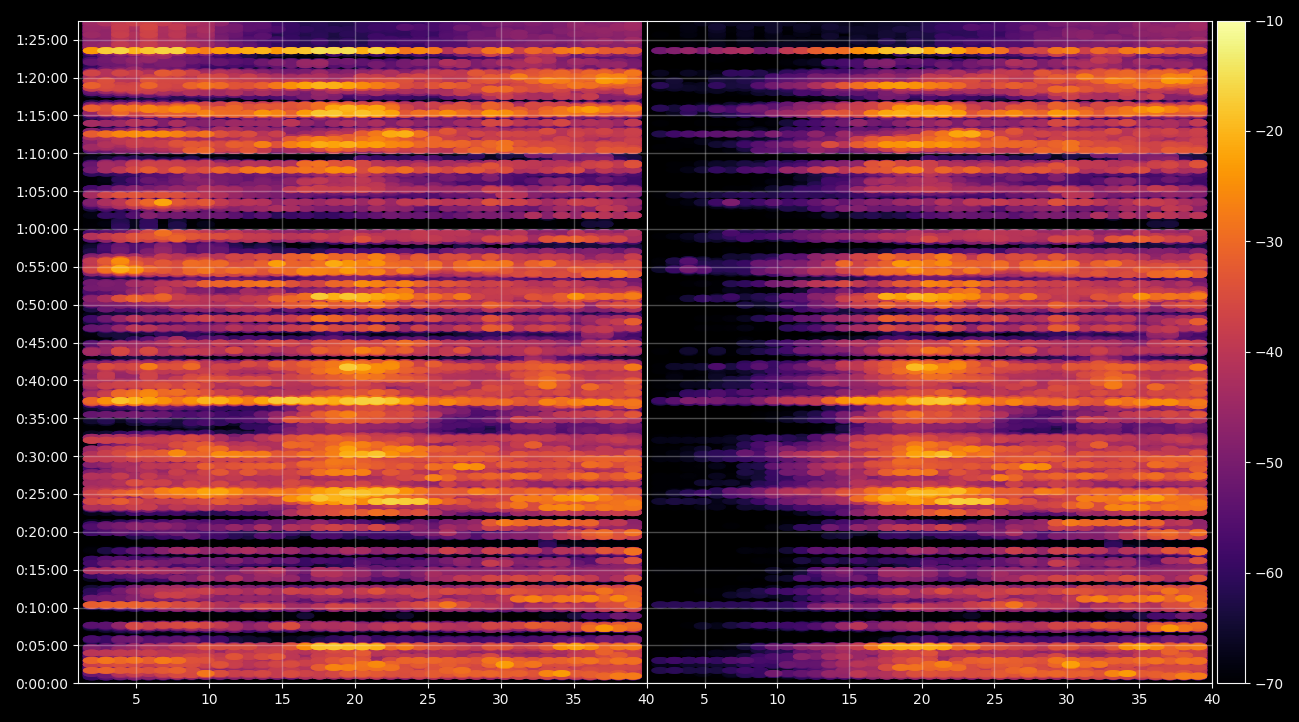Click the 1:25:00 time axis label

click(43, 40)
